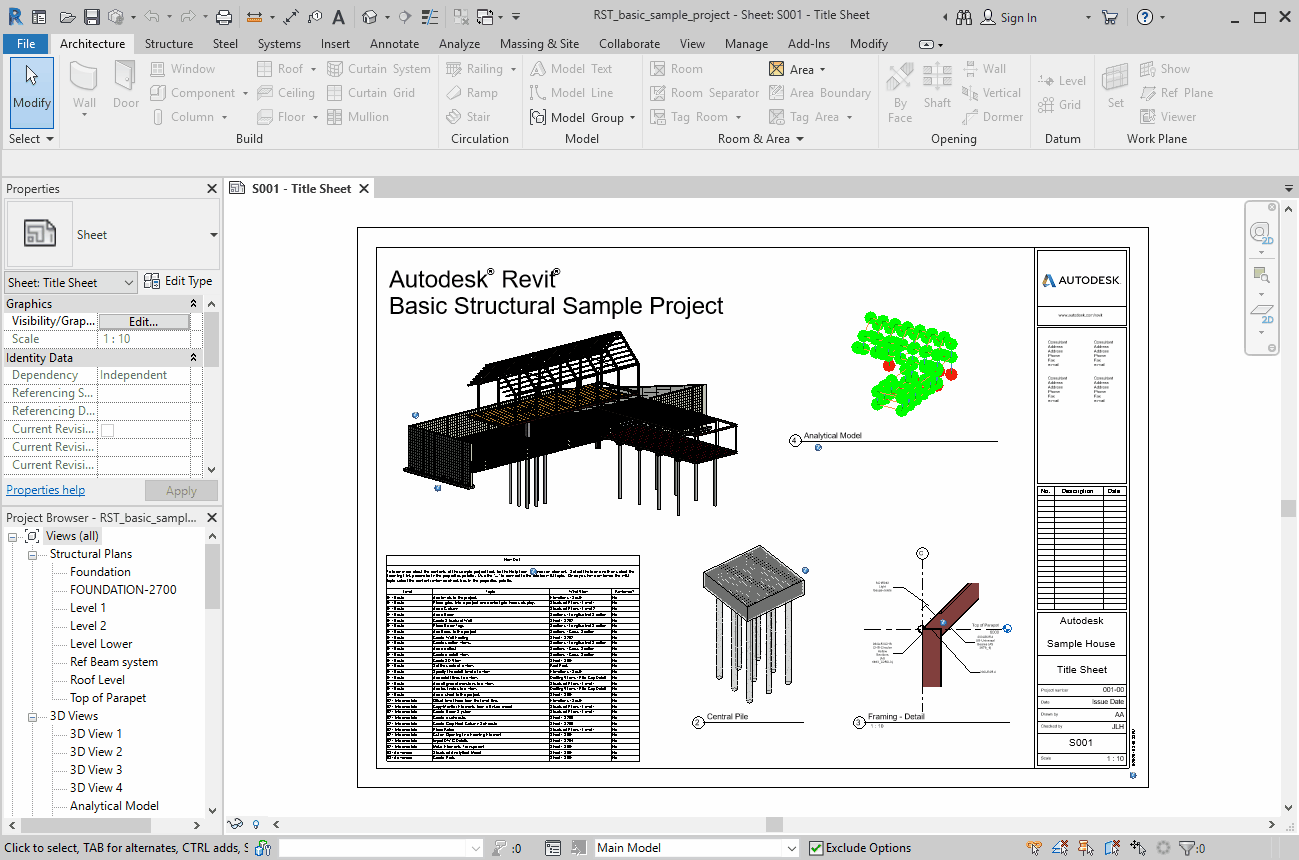Click the Window tool in Build panel

point(182,69)
